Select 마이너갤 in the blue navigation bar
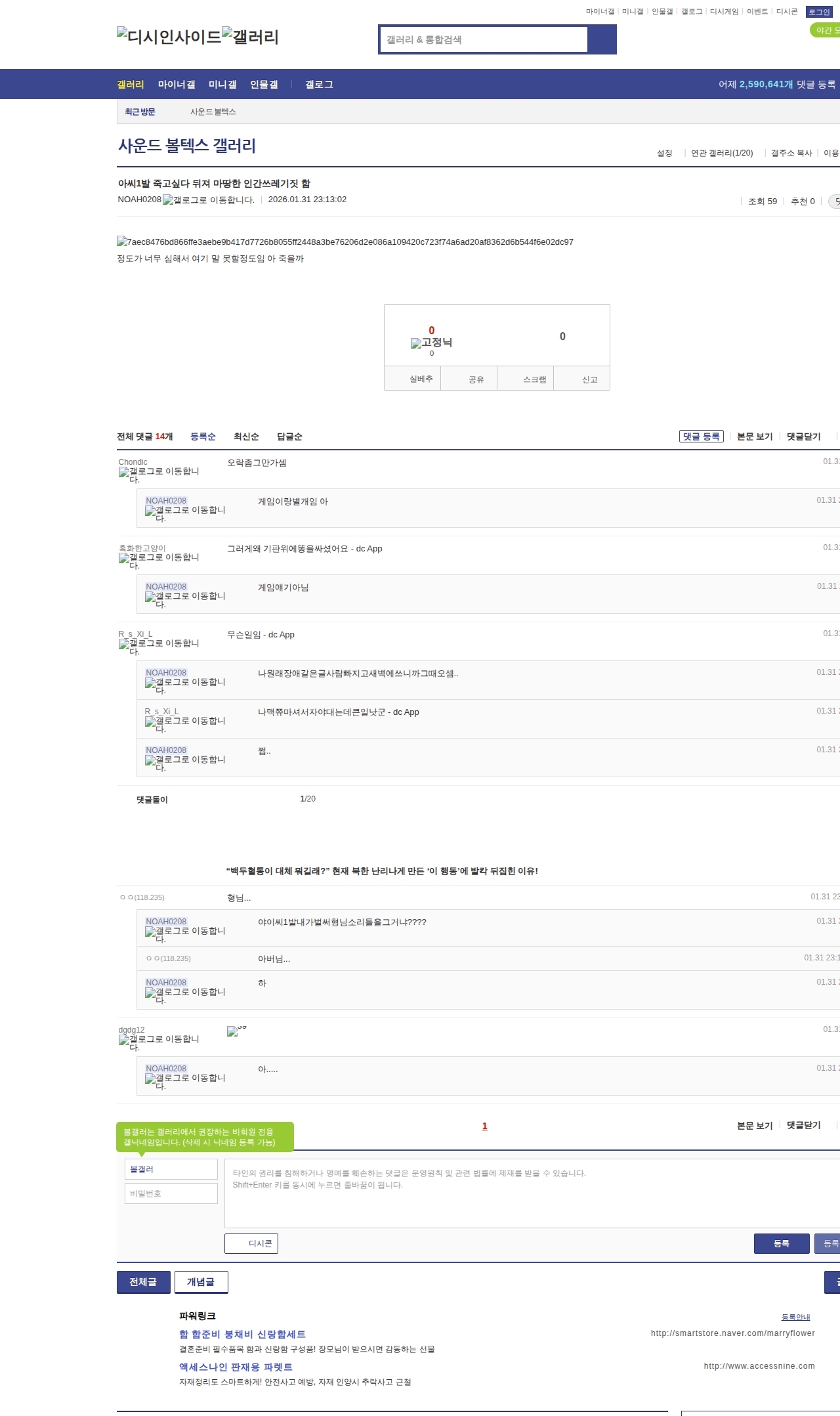This screenshot has width=840, height=1416. coord(177,85)
